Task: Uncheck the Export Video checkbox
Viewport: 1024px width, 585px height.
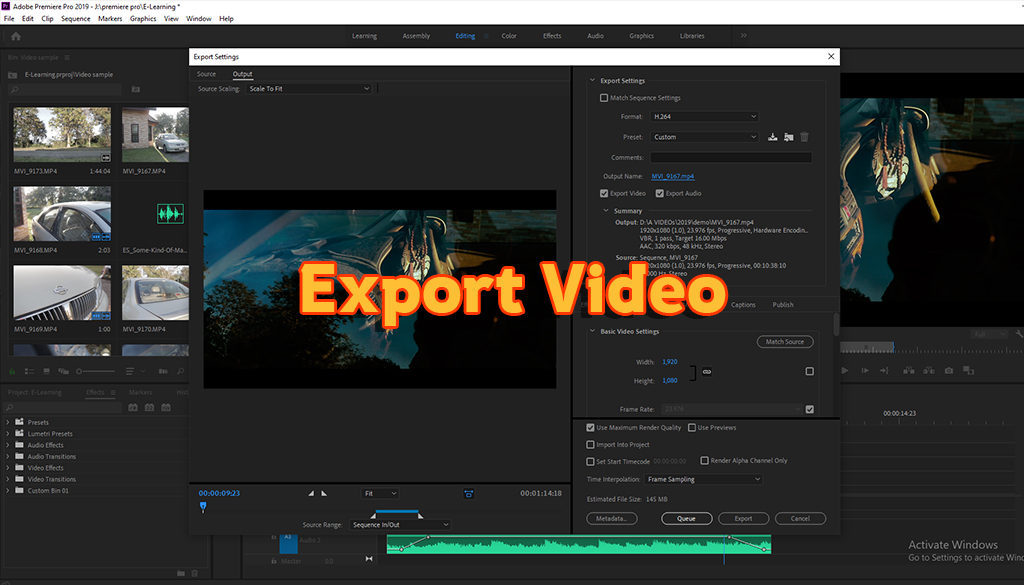Action: [603, 193]
